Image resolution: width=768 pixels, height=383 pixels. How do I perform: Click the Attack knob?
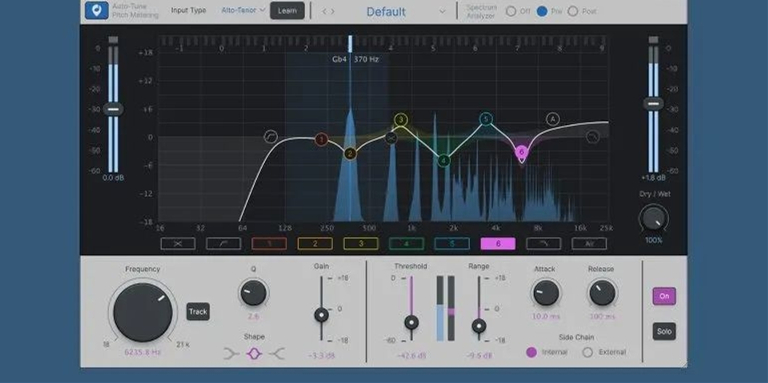point(546,293)
